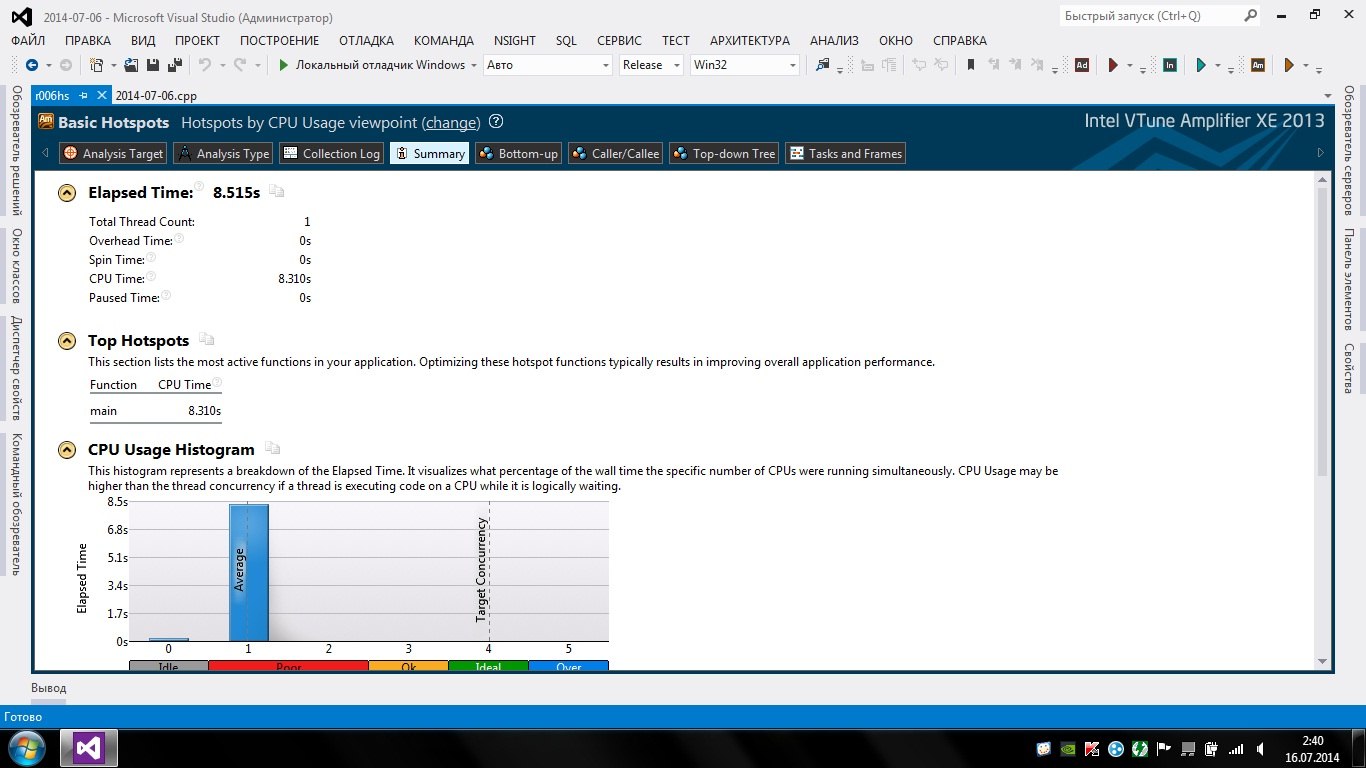Viewport: 1366px width, 768px height.
Task: Click the Save single-diskette icon
Action: click(153, 65)
